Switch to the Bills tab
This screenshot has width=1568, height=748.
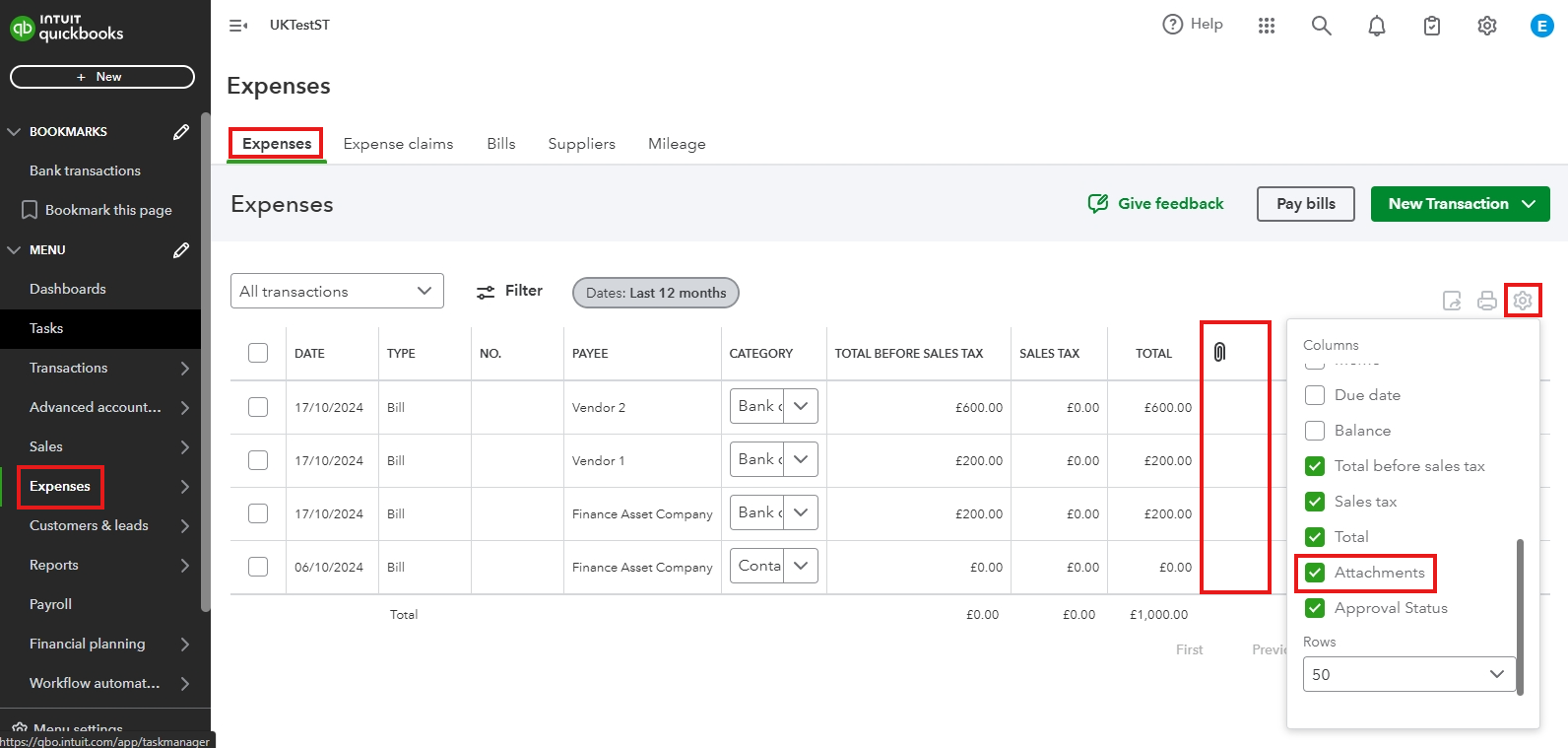tap(501, 144)
